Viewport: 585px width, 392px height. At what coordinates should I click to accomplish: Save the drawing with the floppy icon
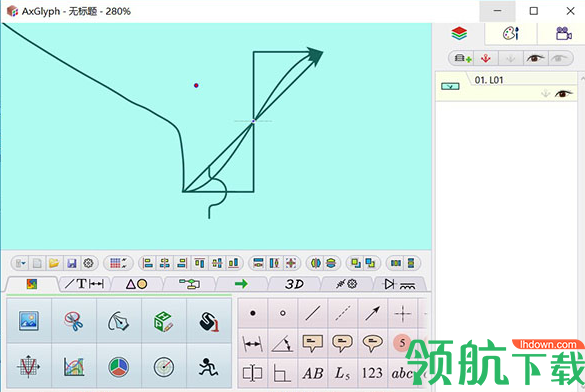tap(71, 263)
